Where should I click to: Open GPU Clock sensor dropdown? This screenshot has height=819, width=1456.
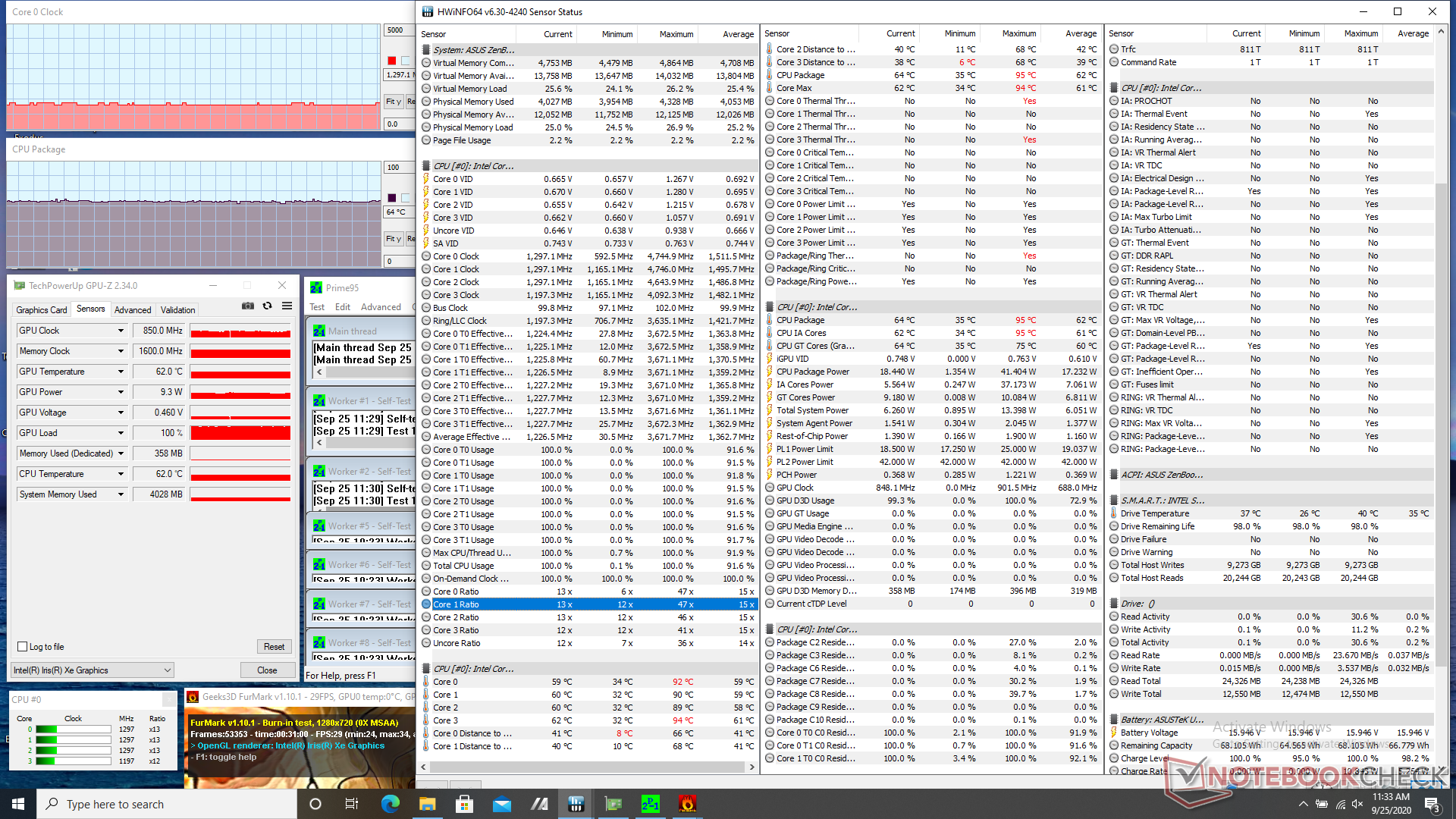click(x=121, y=331)
